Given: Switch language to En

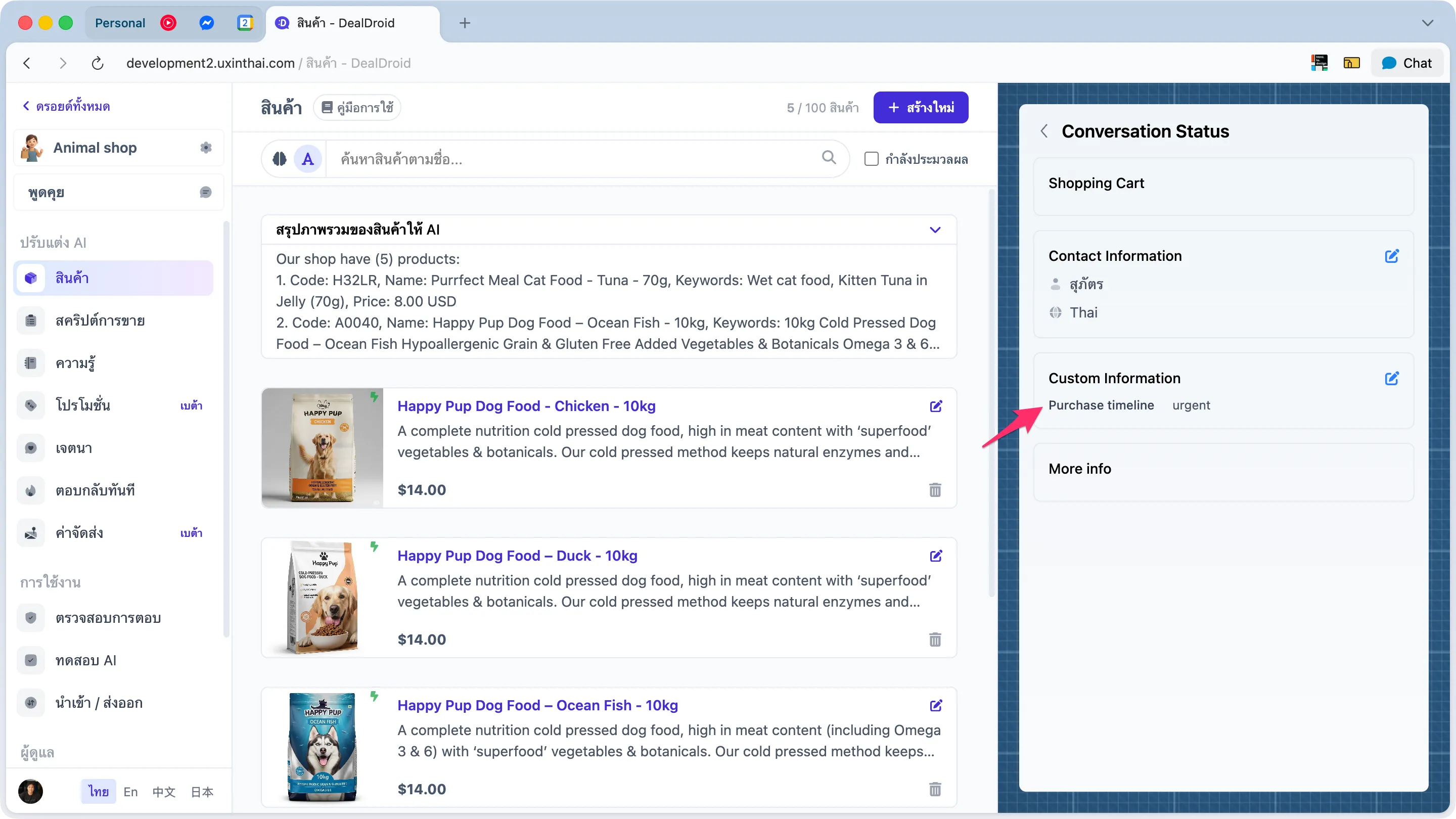Looking at the screenshot, I should 130,792.
